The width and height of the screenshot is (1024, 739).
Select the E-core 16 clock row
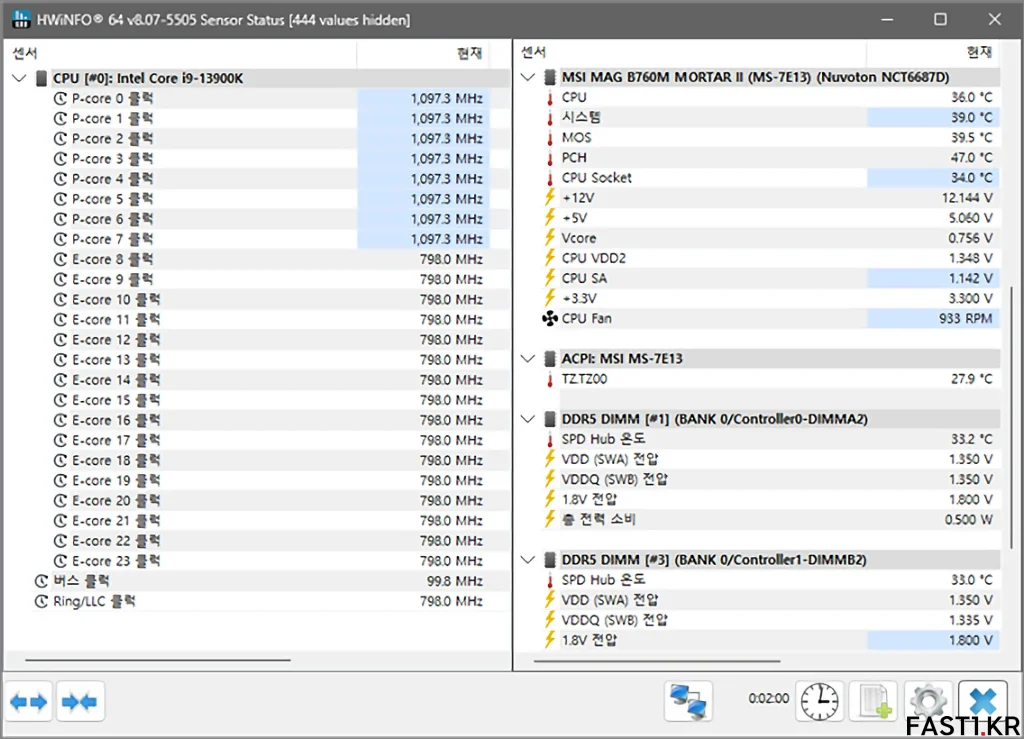(x=270, y=420)
